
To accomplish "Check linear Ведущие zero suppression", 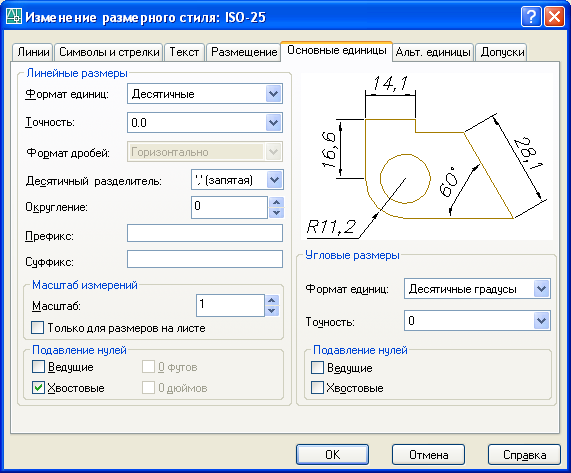I will [x=38, y=367].
